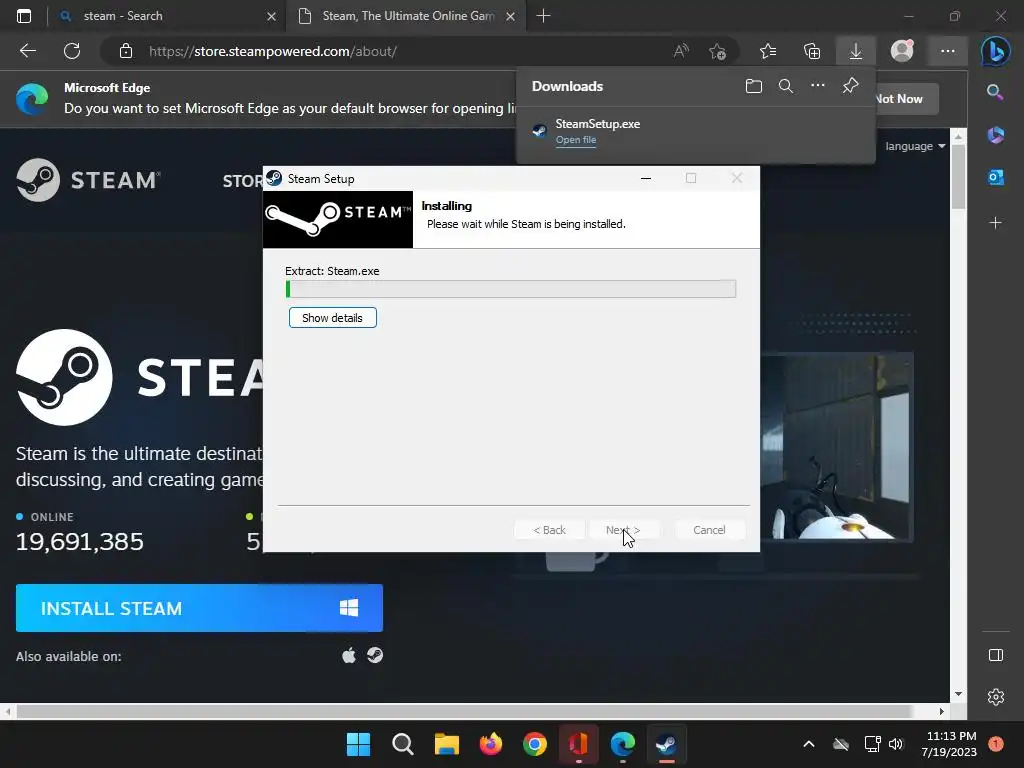
Task: Open taskbar Search
Action: 402,744
